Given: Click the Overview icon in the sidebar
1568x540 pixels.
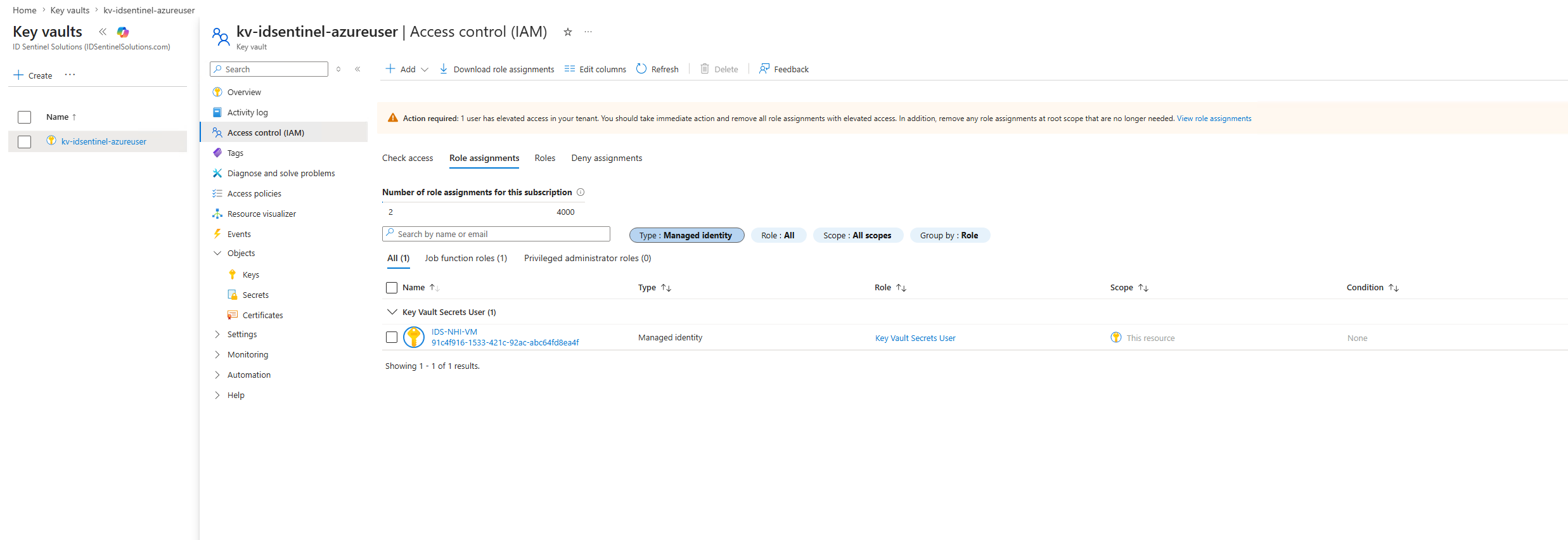Looking at the screenshot, I should (x=217, y=92).
